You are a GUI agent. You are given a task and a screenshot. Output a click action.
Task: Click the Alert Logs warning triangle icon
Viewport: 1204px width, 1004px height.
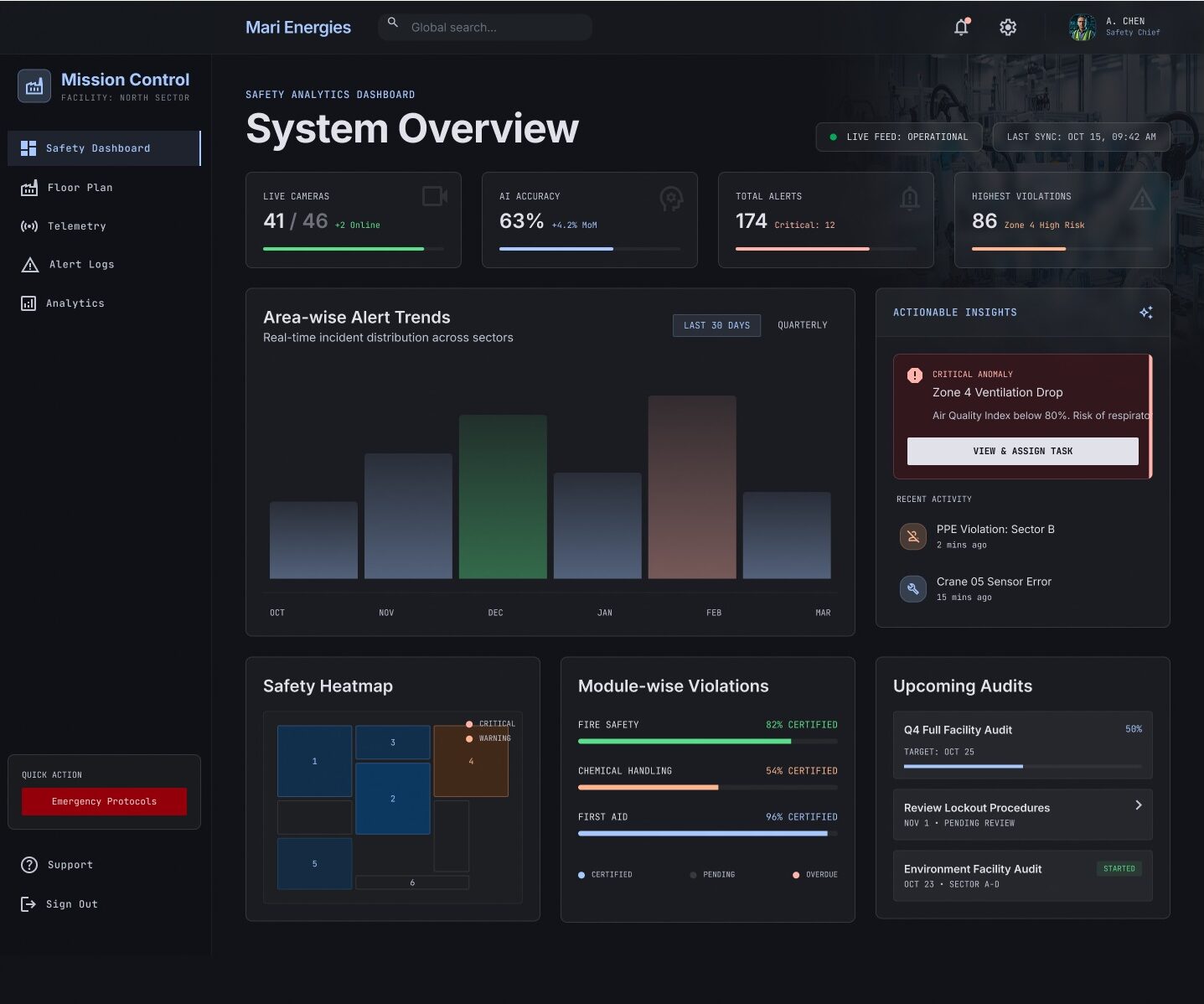click(30, 265)
